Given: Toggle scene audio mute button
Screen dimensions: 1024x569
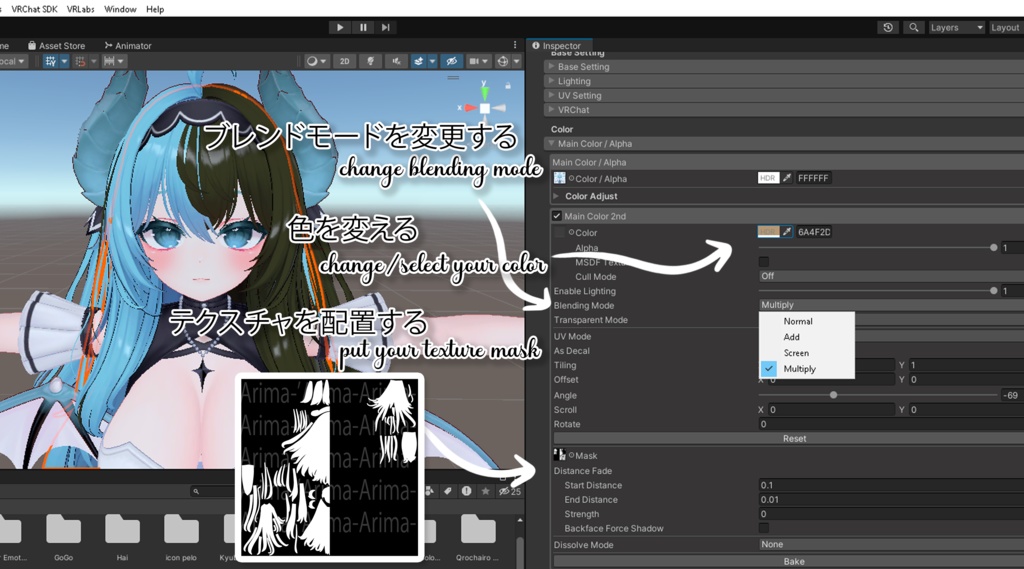Looking at the screenshot, I should click(x=396, y=61).
